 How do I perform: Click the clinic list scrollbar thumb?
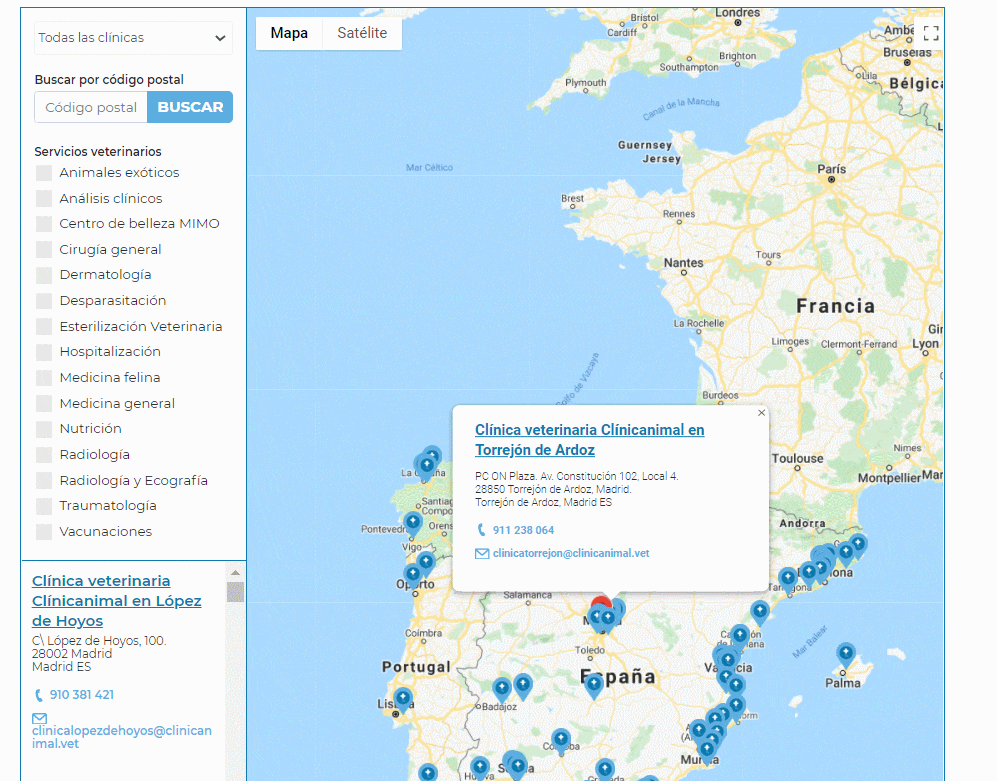235,591
